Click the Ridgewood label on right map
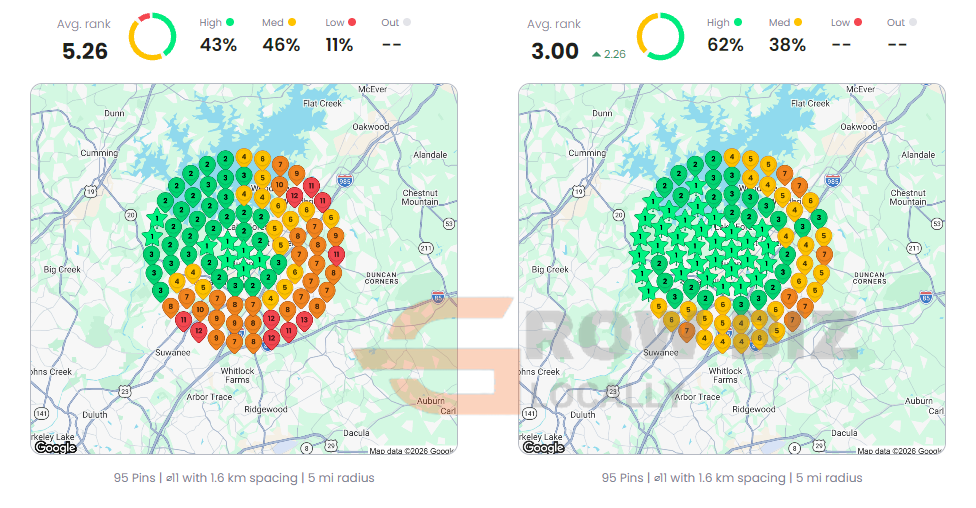Image resolution: width=976 pixels, height=508 pixels. coord(754,410)
